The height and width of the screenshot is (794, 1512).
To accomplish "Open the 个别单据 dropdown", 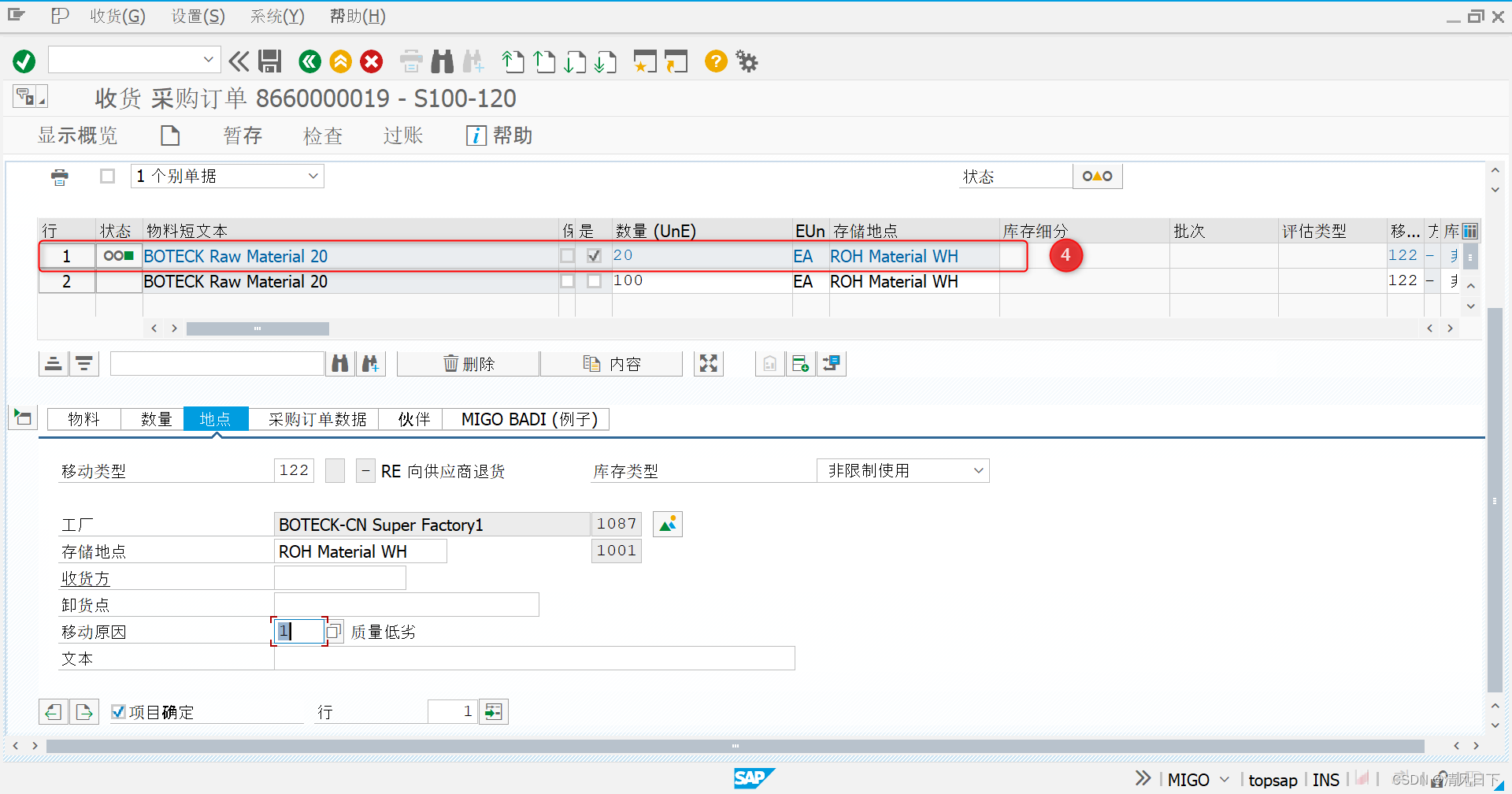I will point(313,176).
